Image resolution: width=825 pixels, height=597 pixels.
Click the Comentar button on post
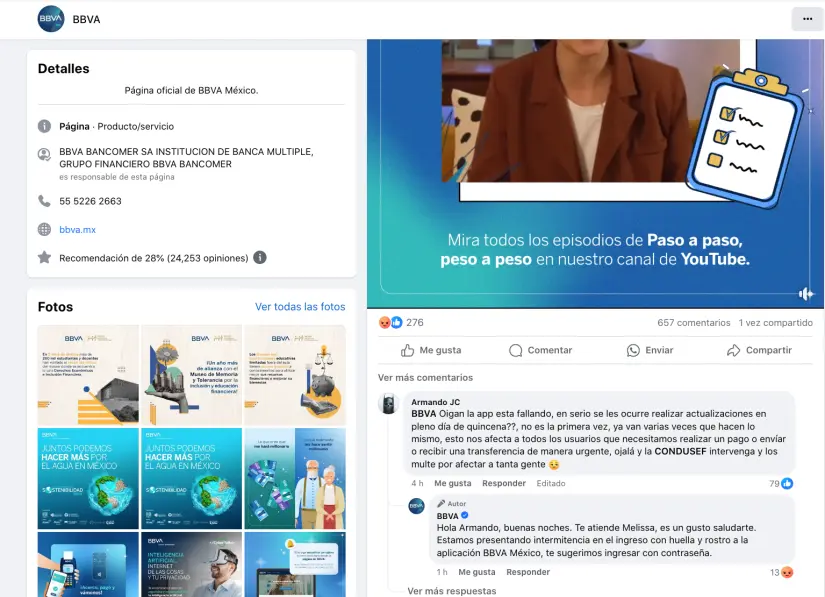tap(540, 351)
